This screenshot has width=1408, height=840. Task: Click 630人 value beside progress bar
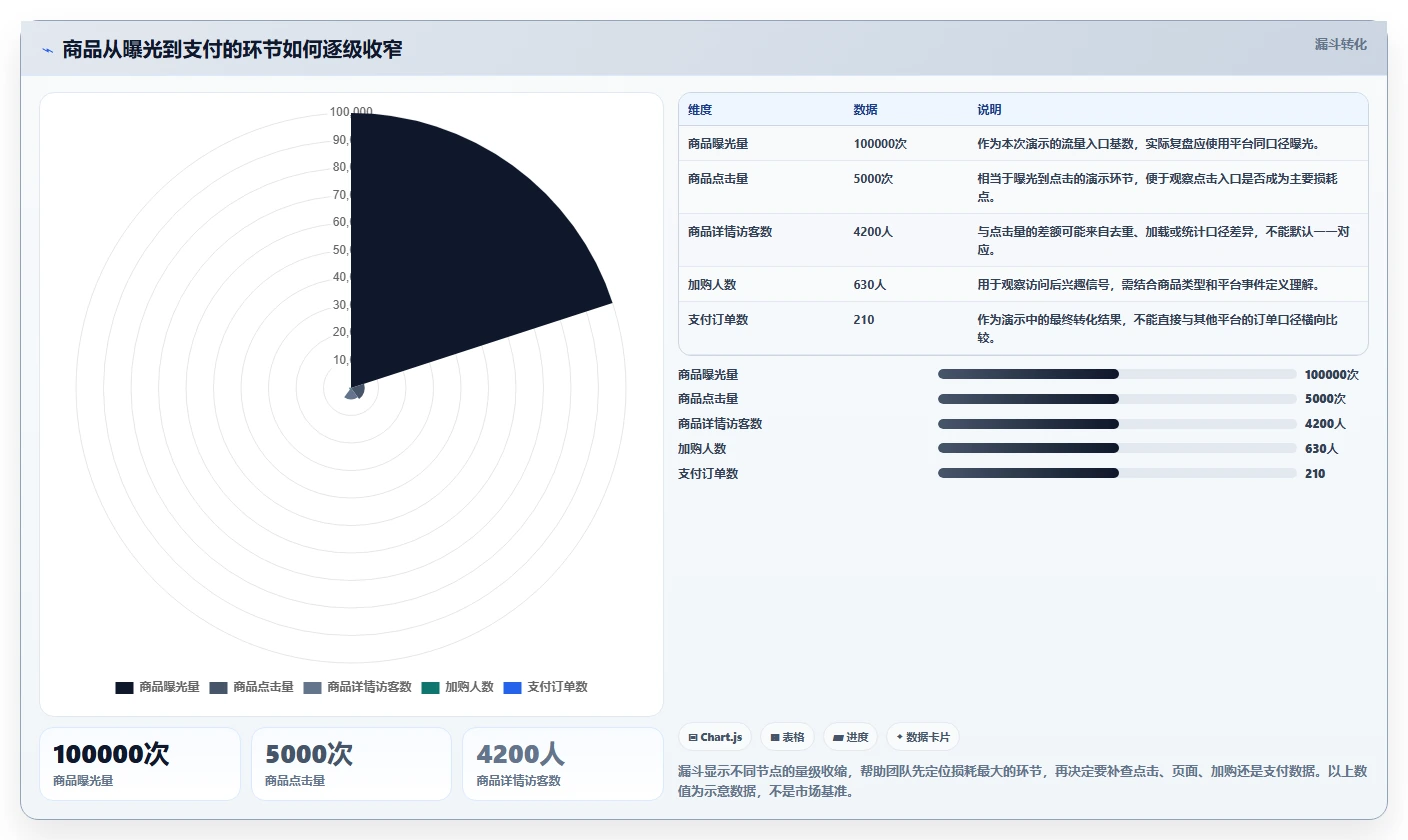1321,449
